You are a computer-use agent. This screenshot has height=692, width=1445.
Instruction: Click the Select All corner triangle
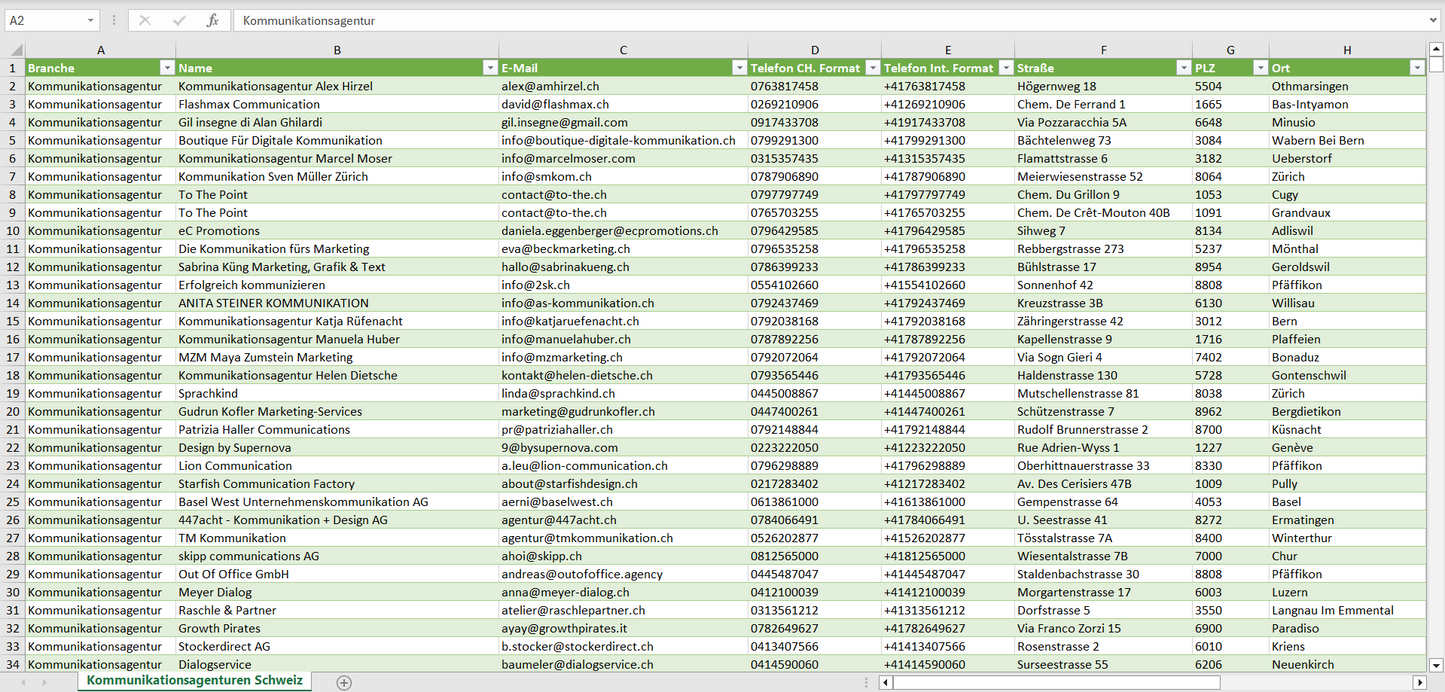click(14, 50)
